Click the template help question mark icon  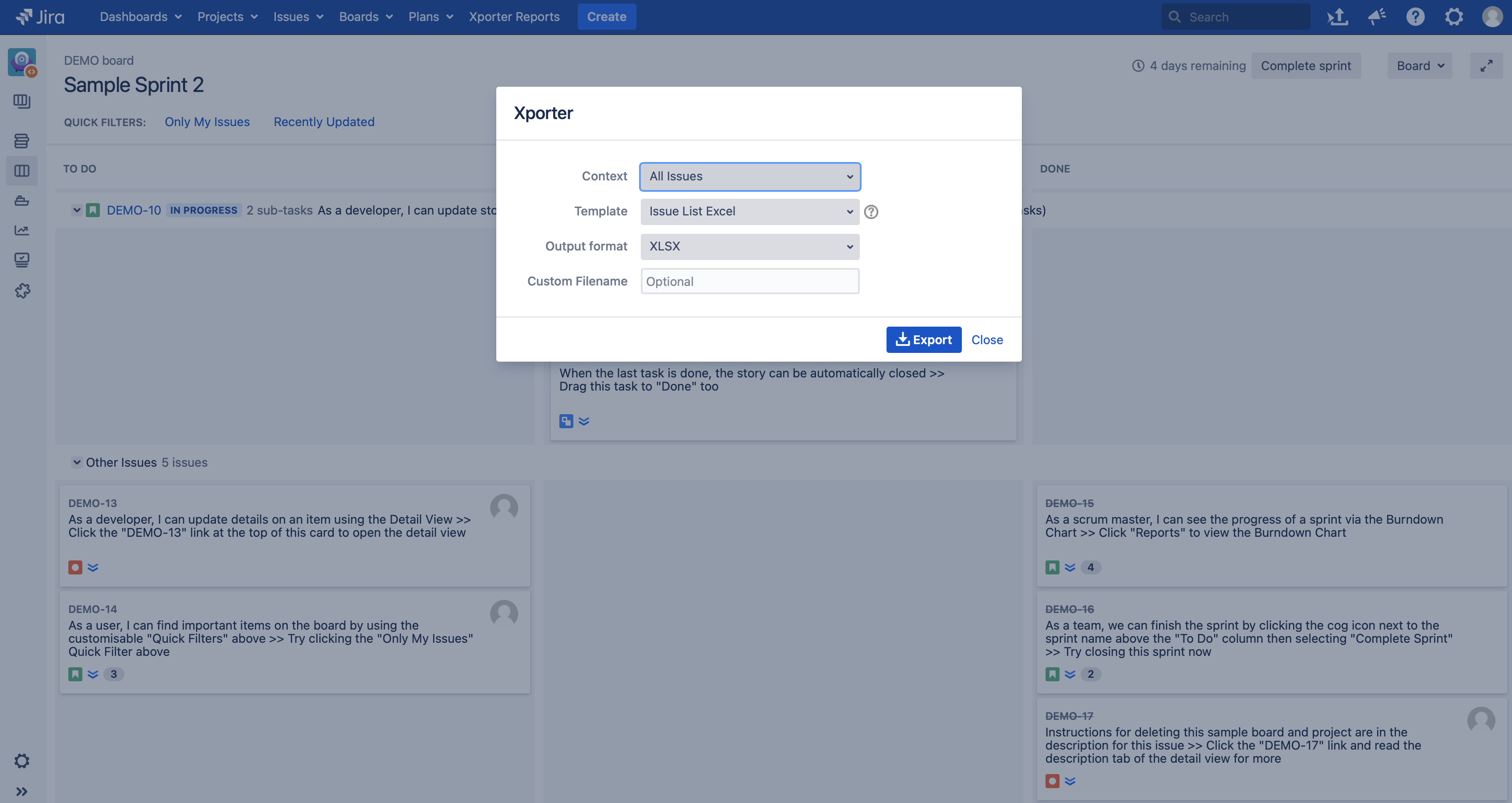point(871,212)
